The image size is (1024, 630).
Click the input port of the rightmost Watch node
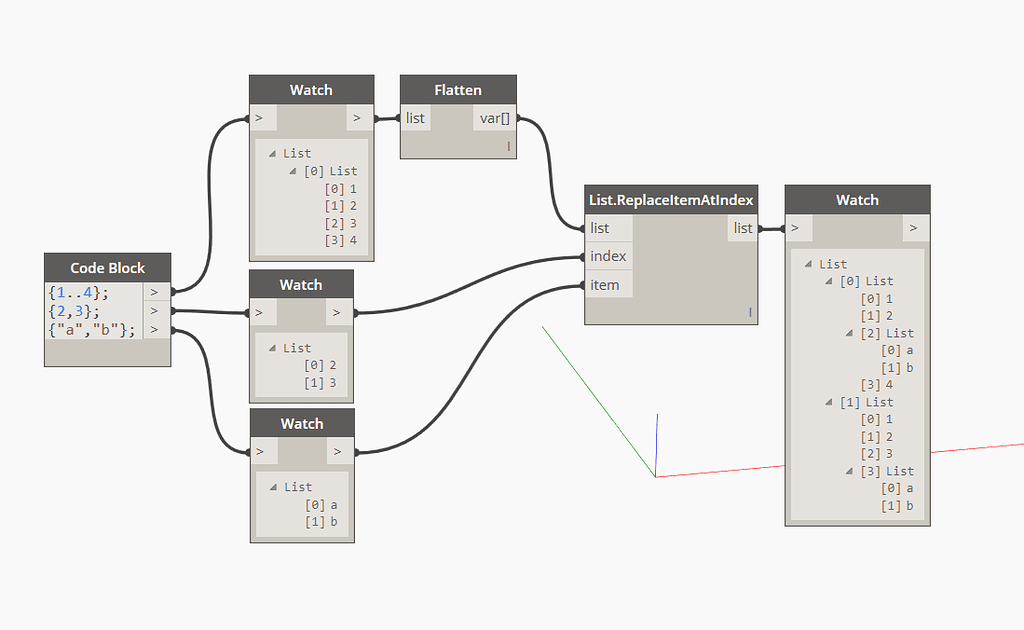pos(795,227)
